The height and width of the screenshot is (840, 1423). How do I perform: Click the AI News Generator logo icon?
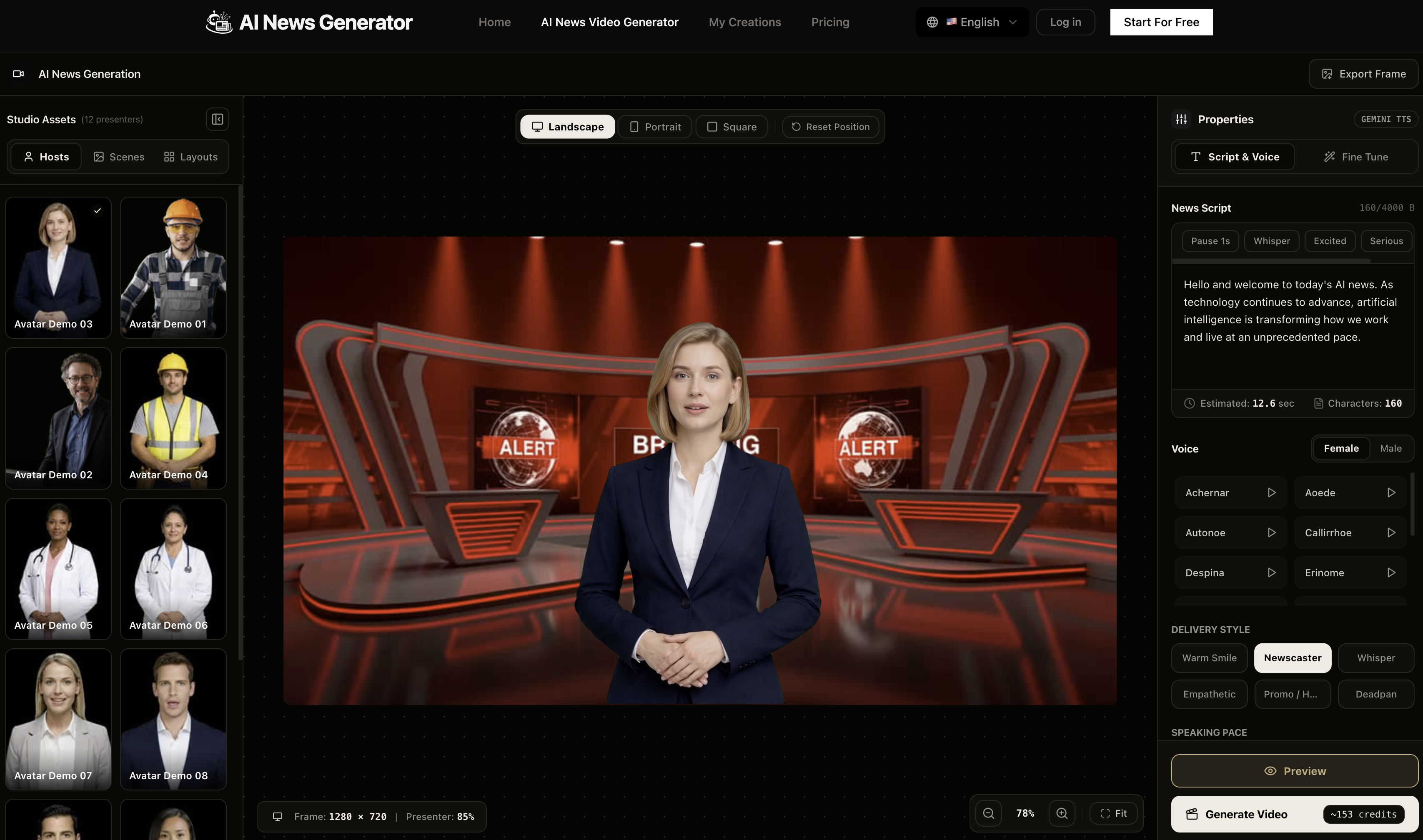[219, 22]
